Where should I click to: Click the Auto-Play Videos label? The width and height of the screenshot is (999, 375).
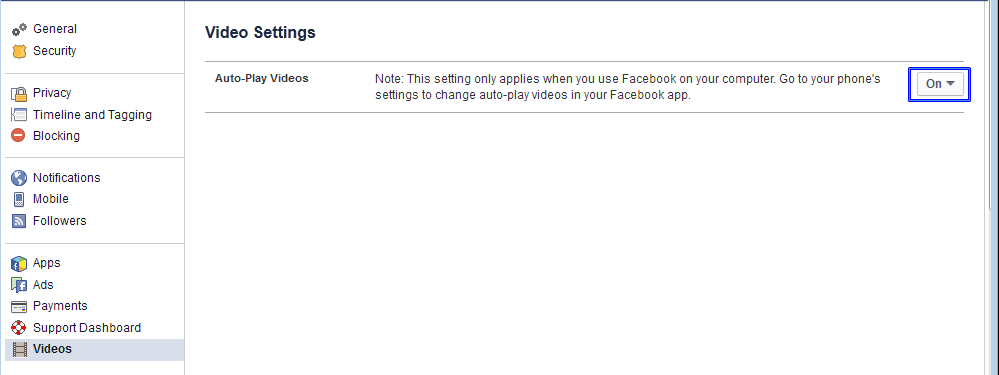[x=261, y=78]
